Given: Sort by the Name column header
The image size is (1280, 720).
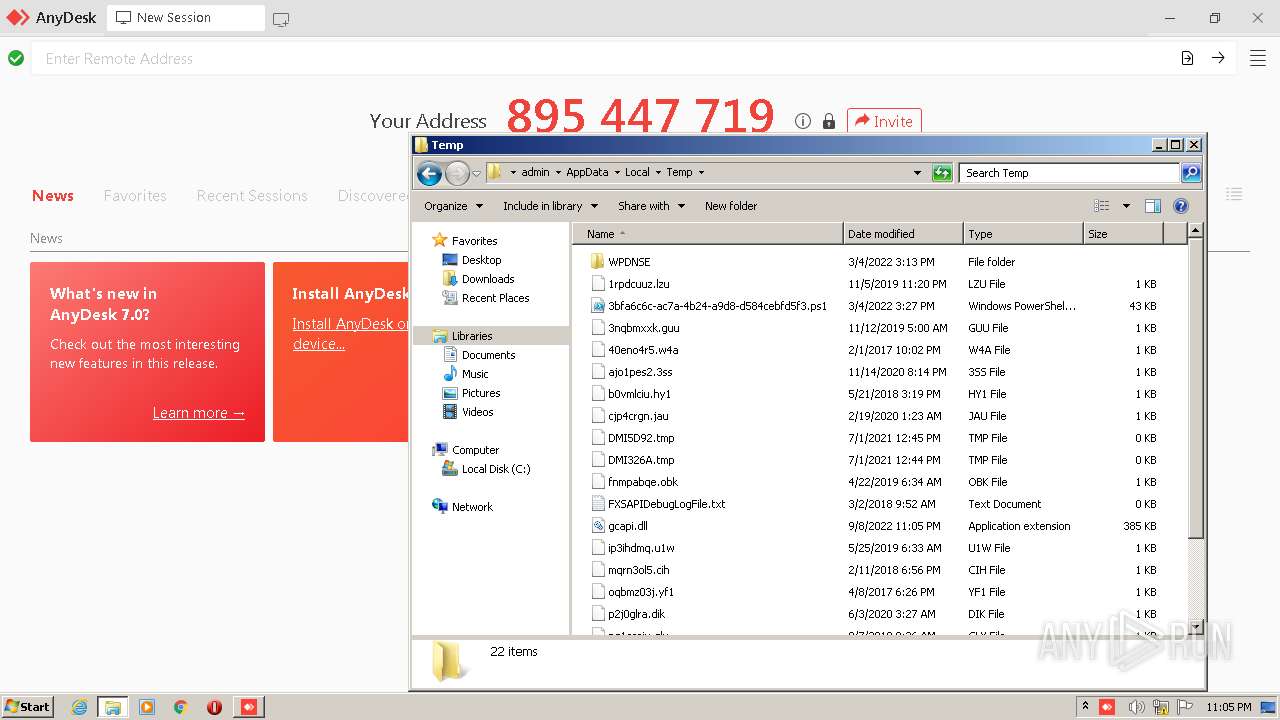Looking at the screenshot, I should pyautogui.click(x=708, y=234).
